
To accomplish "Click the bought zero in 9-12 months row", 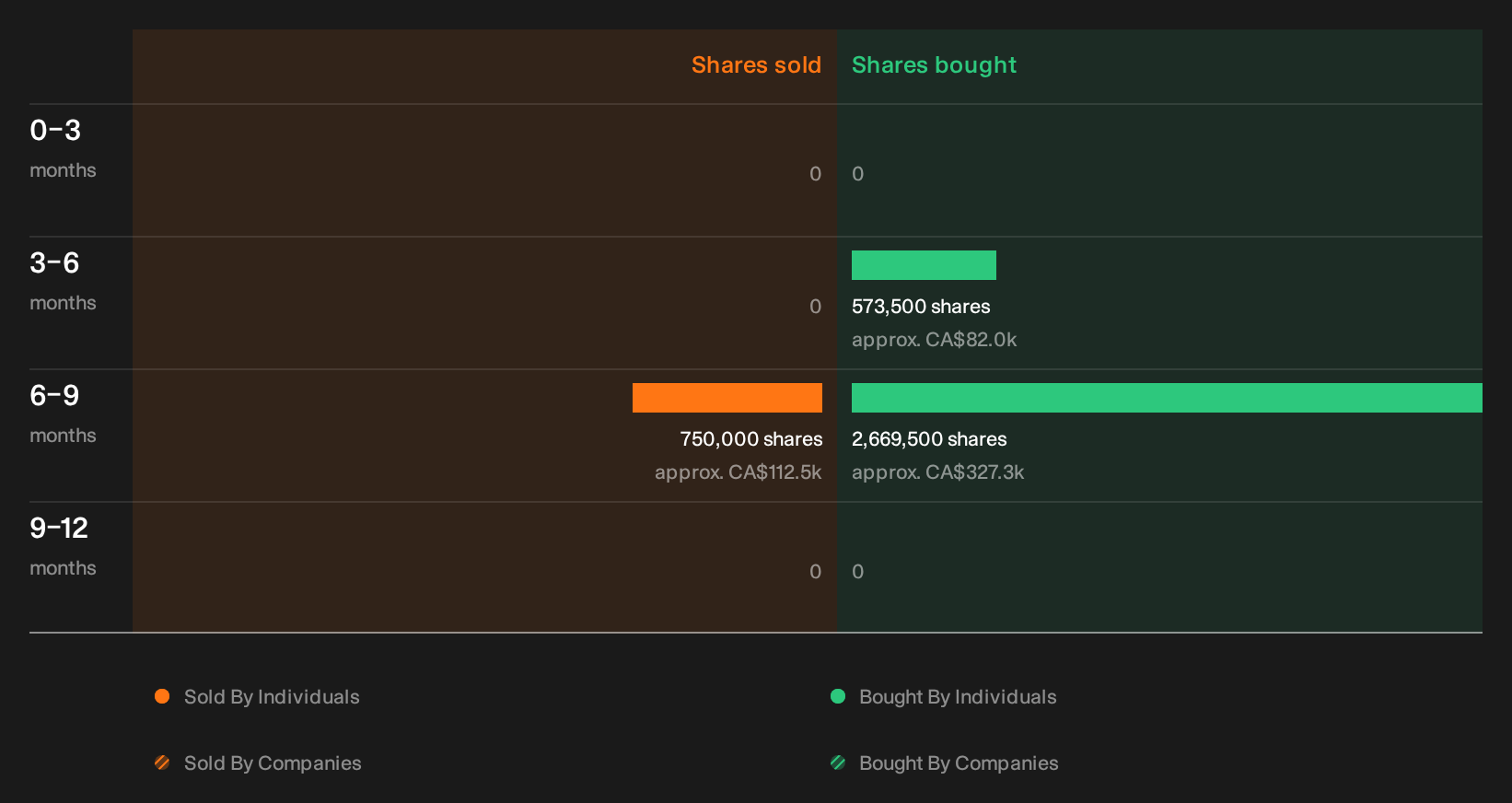I will pyautogui.click(x=857, y=572).
